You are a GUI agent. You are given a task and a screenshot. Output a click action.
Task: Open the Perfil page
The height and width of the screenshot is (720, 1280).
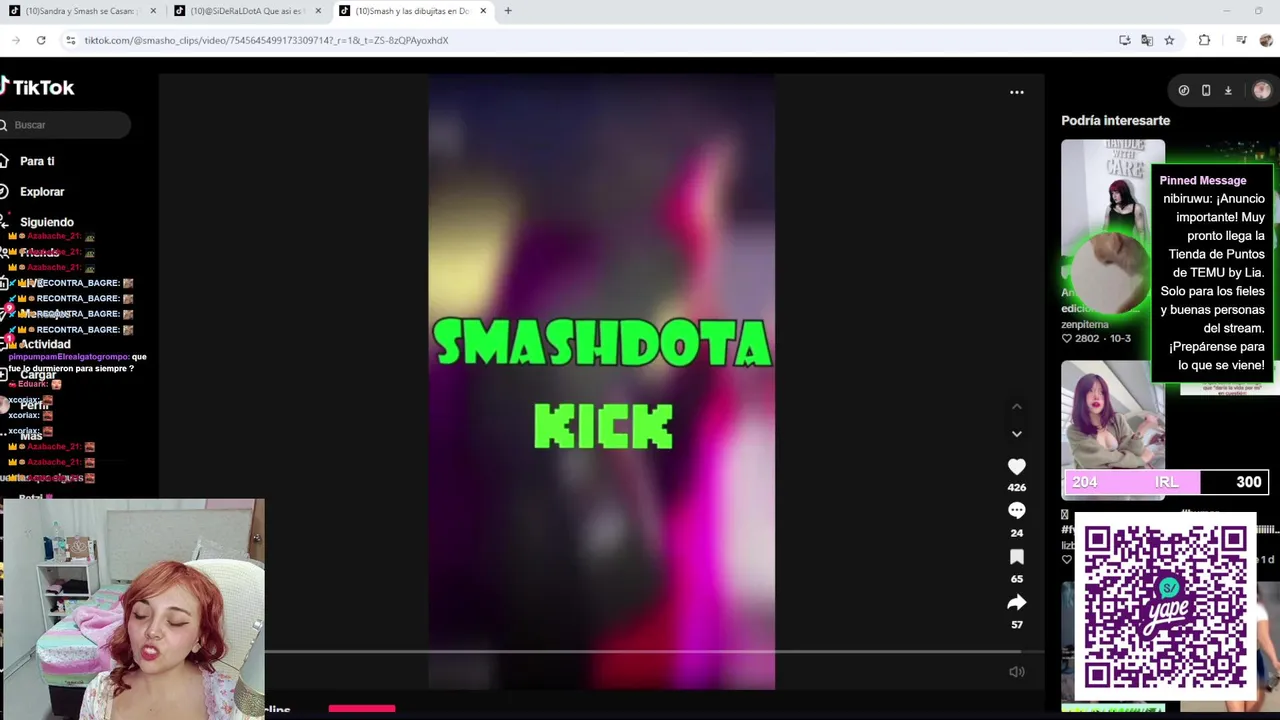click(34, 406)
